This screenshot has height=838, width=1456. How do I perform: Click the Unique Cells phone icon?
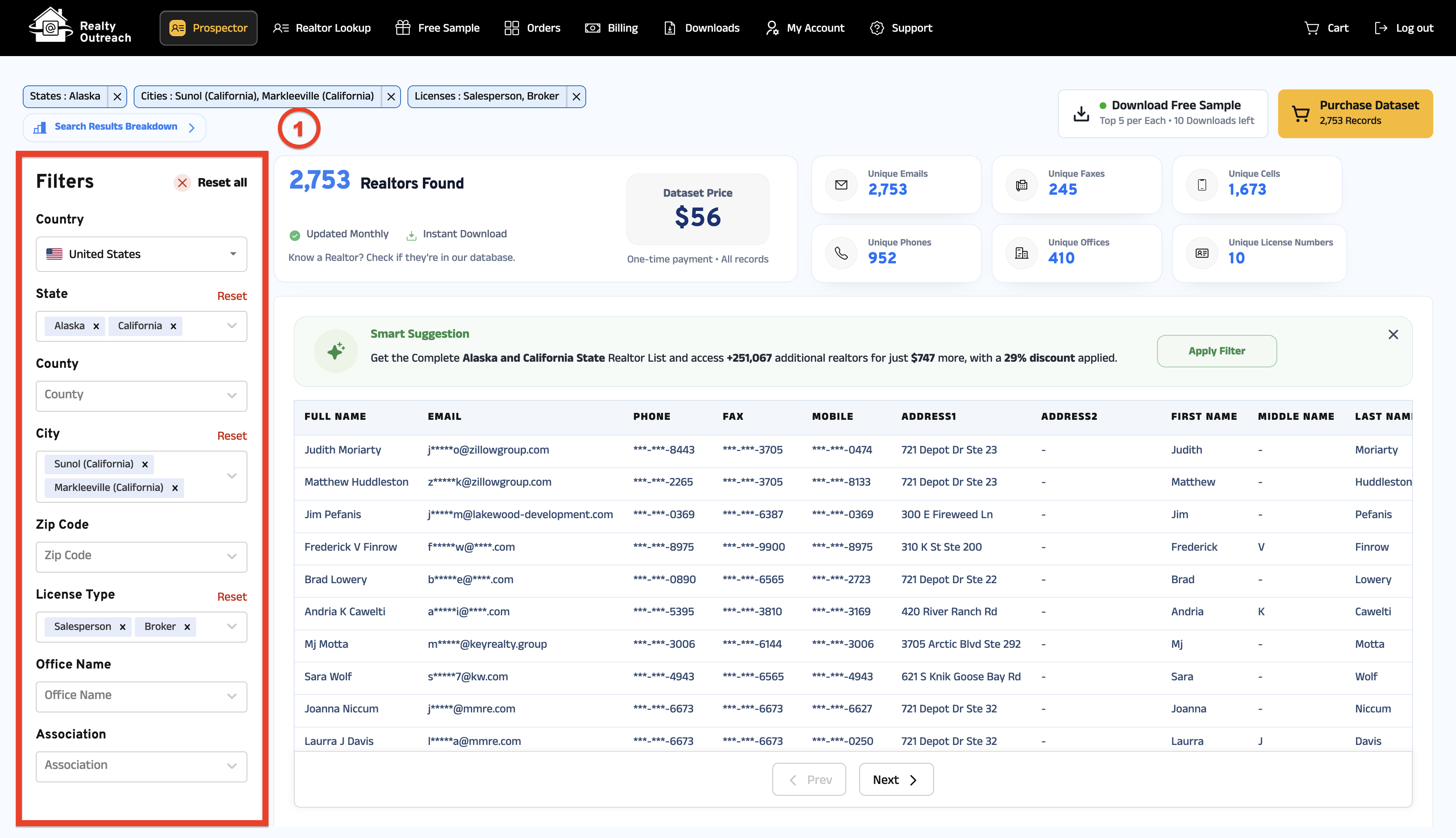click(1202, 185)
